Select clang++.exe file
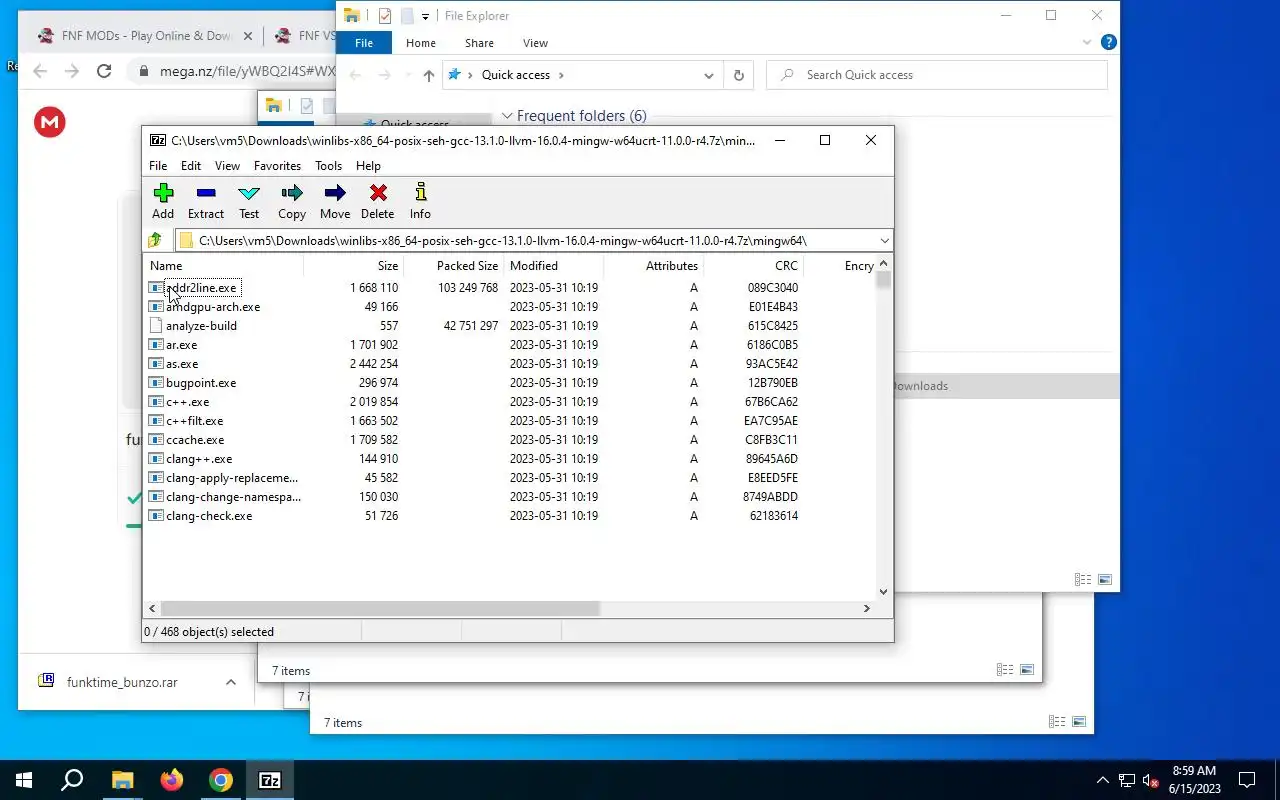This screenshot has width=1280, height=800. tap(199, 459)
